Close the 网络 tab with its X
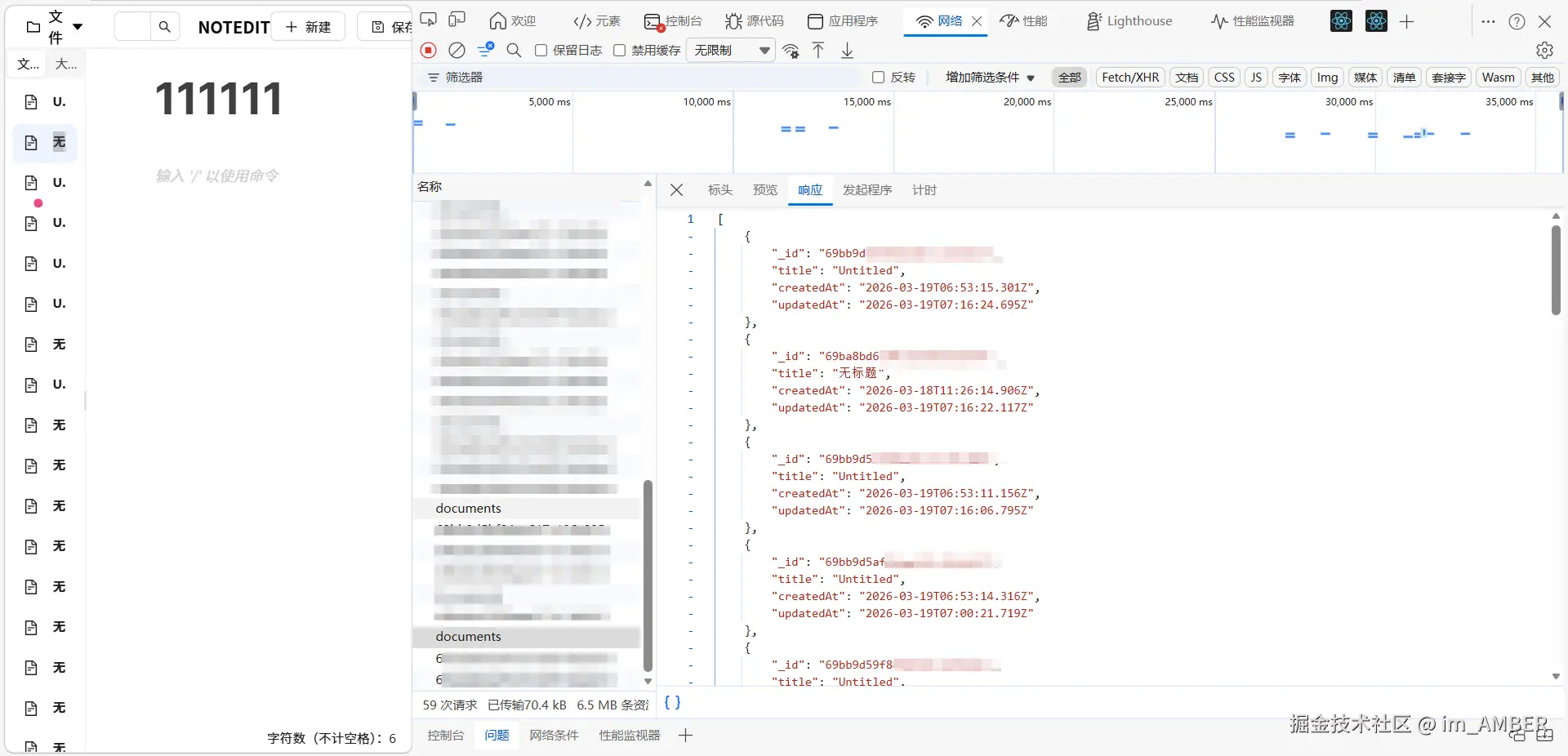 tap(977, 21)
